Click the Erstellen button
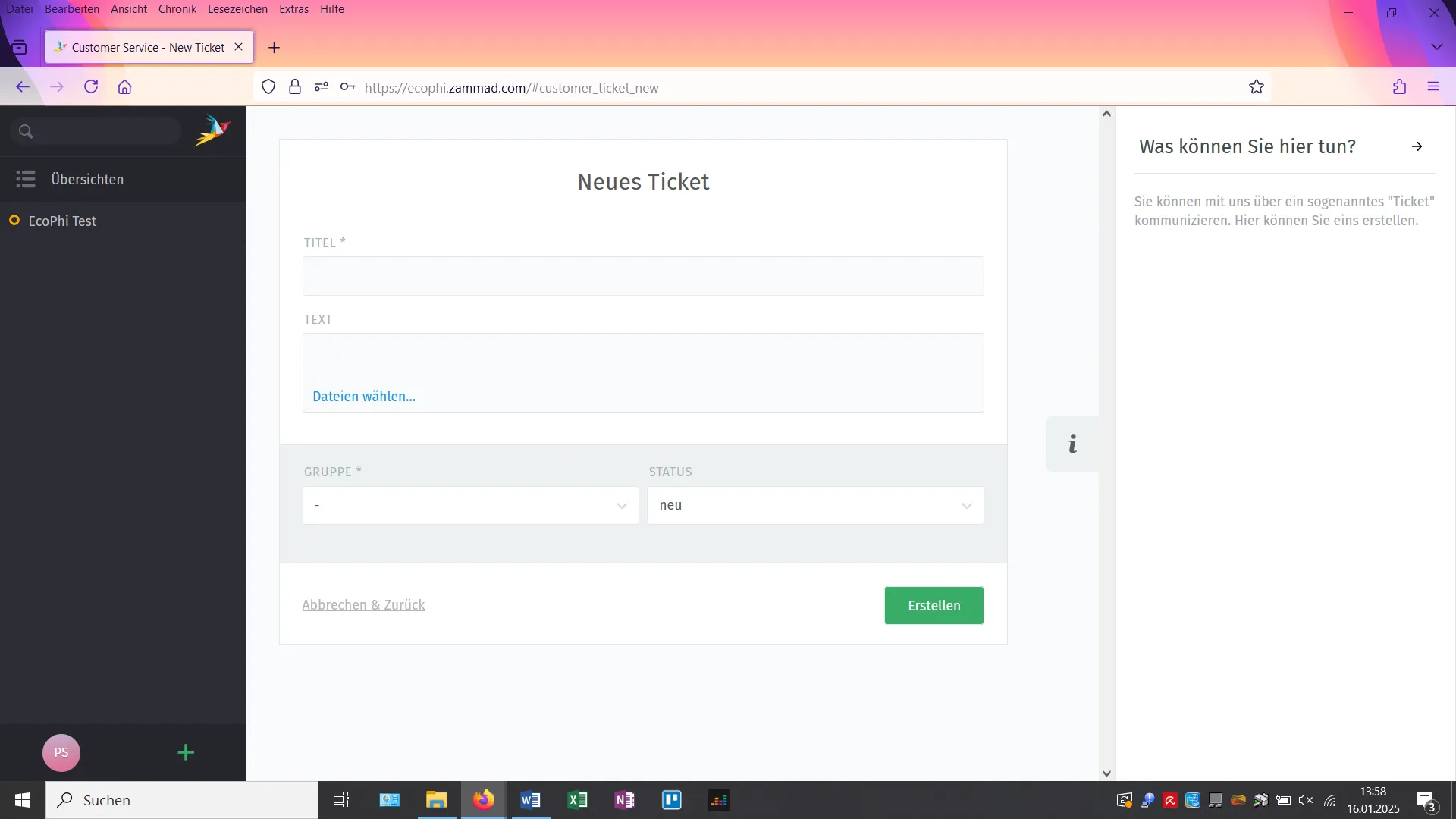This screenshot has height=819, width=1456. point(934,605)
